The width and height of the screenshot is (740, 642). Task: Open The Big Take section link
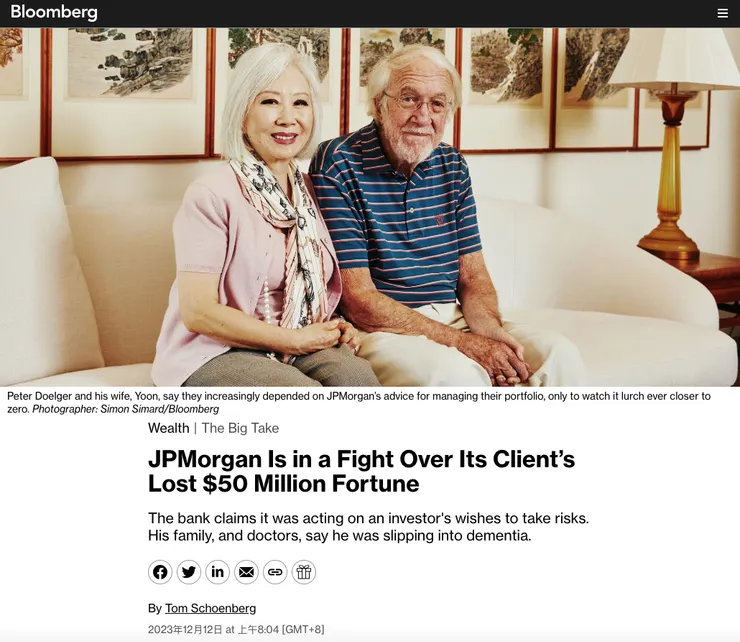click(x=240, y=428)
